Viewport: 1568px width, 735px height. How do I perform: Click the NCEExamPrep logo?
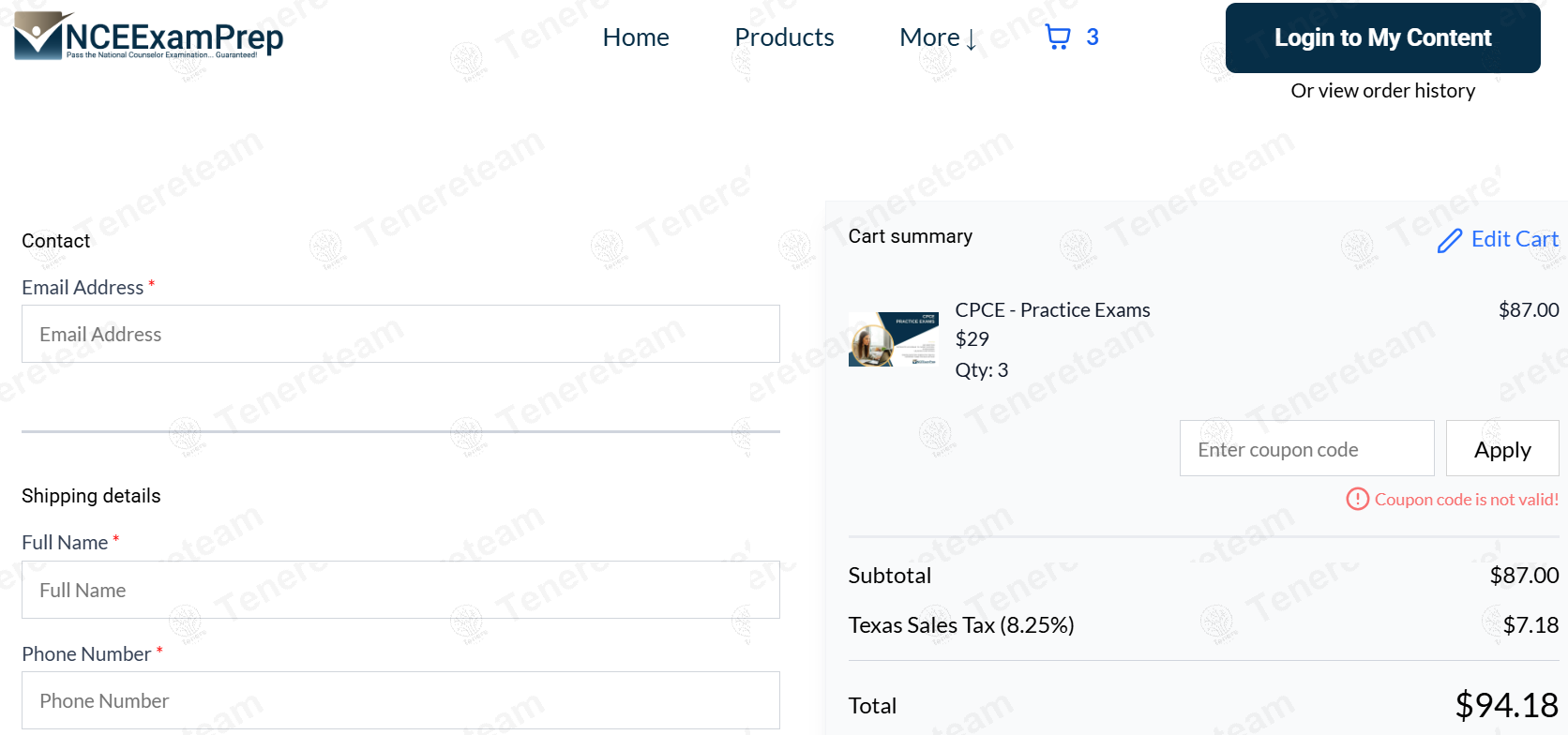click(149, 37)
